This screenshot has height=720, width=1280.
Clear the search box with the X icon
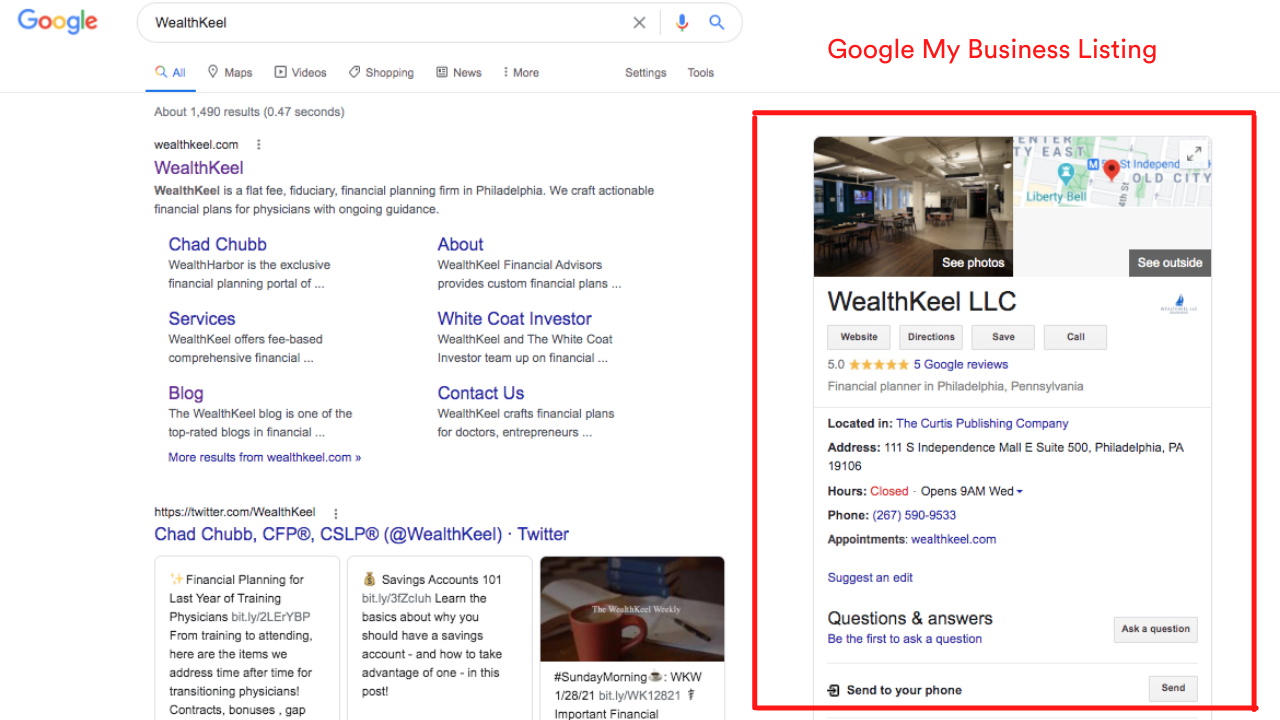639,22
